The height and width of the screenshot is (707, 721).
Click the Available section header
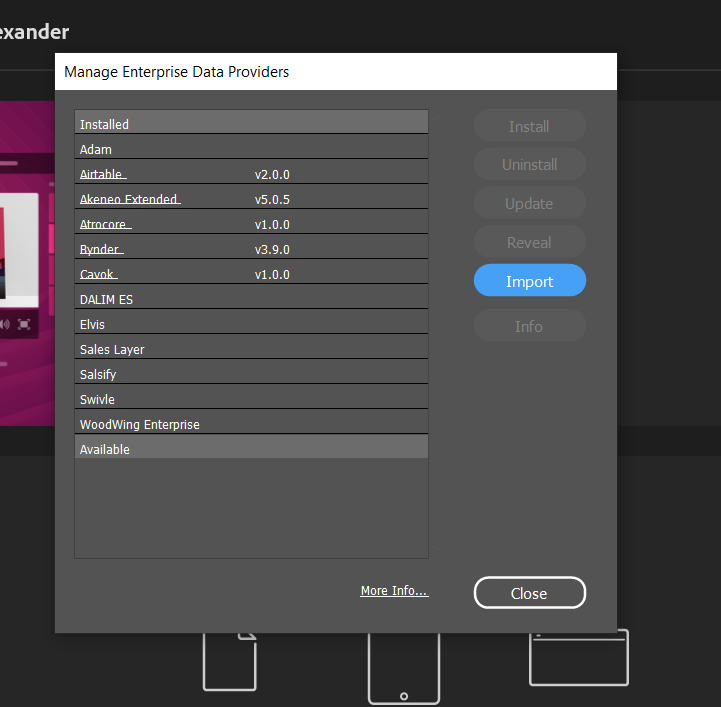pos(251,446)
